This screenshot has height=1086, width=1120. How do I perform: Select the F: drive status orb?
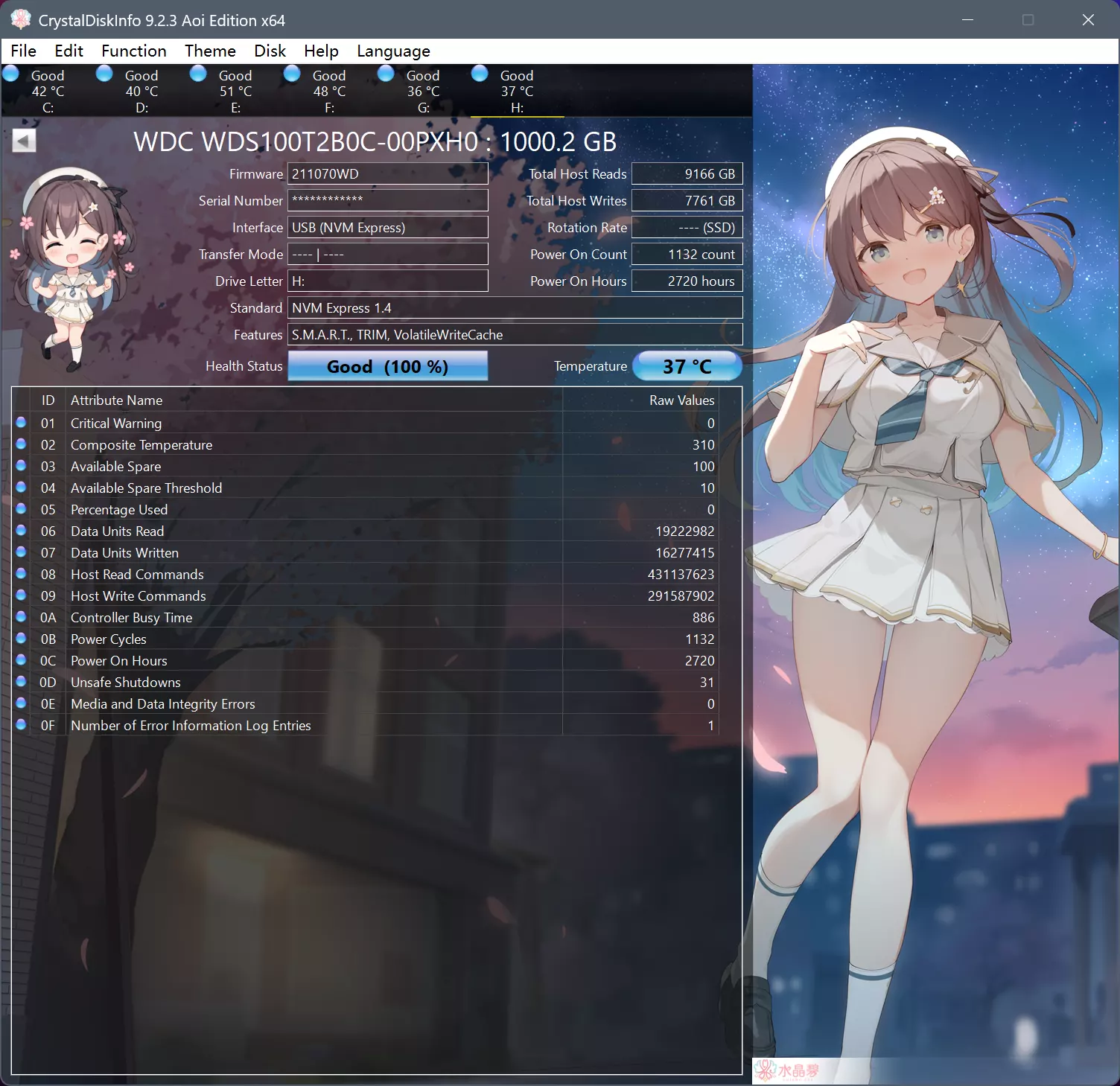pyautogui.click(x=293, y=74)
